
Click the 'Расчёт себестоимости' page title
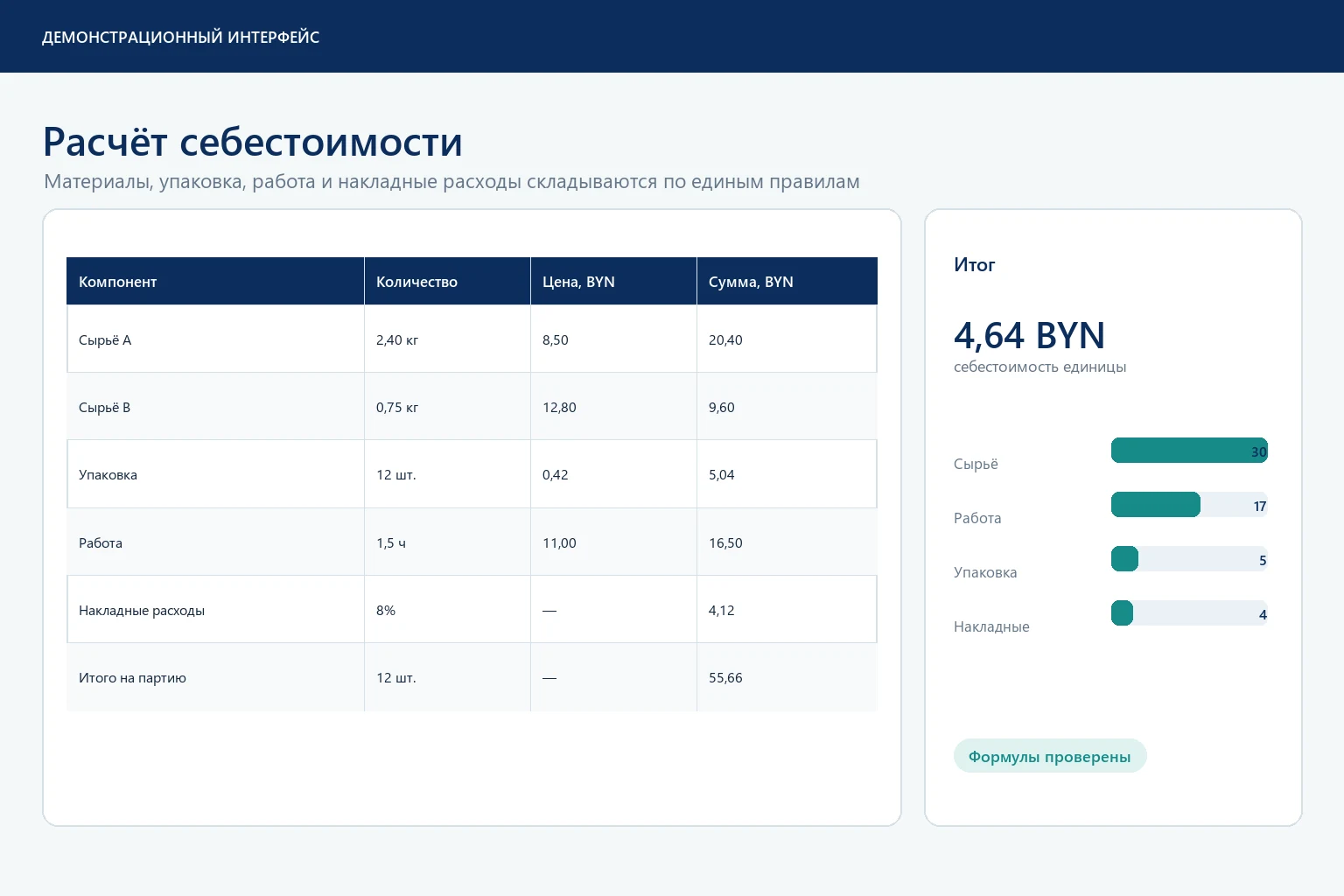253,142
